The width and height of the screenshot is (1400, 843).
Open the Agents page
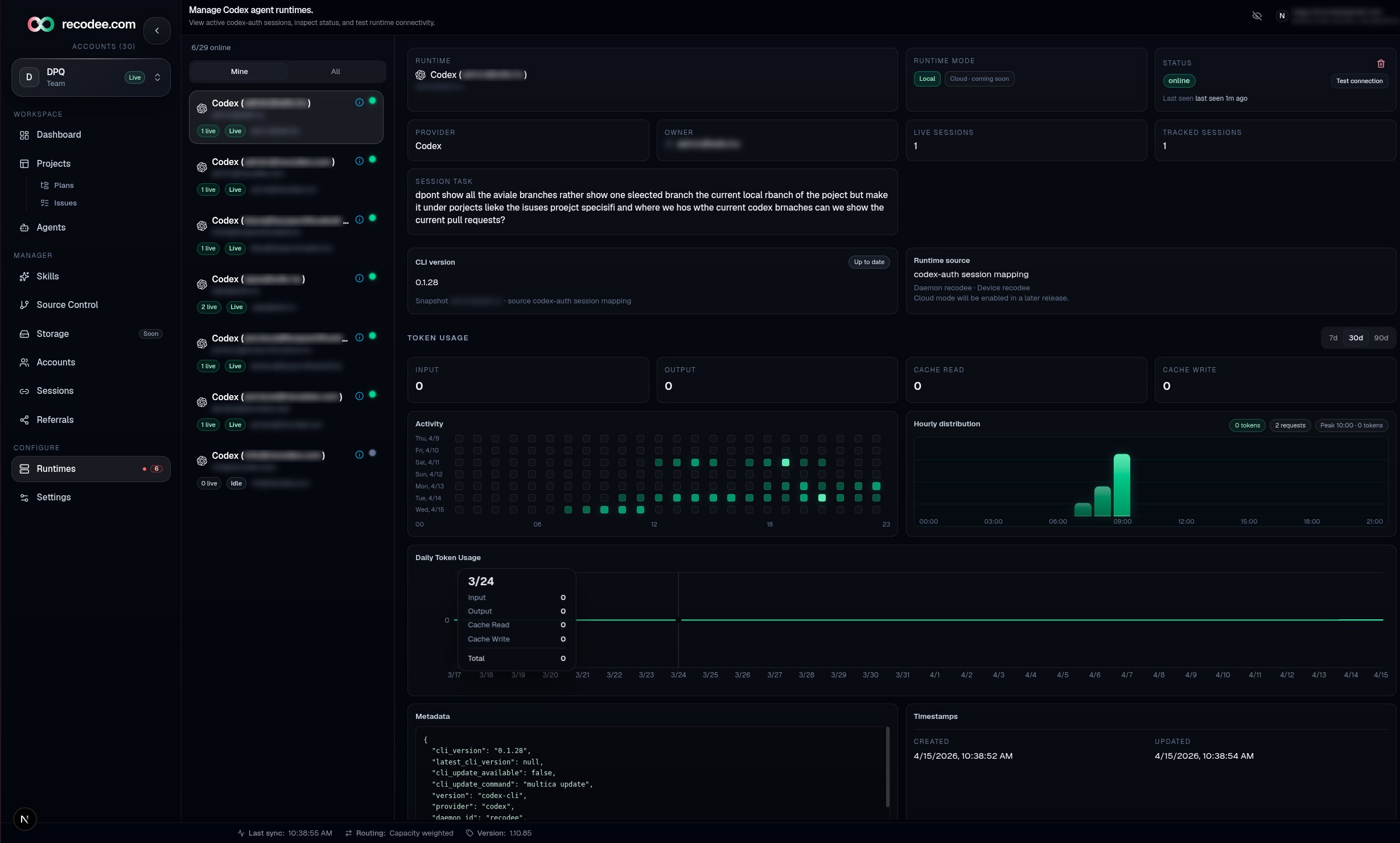(91, 228)
